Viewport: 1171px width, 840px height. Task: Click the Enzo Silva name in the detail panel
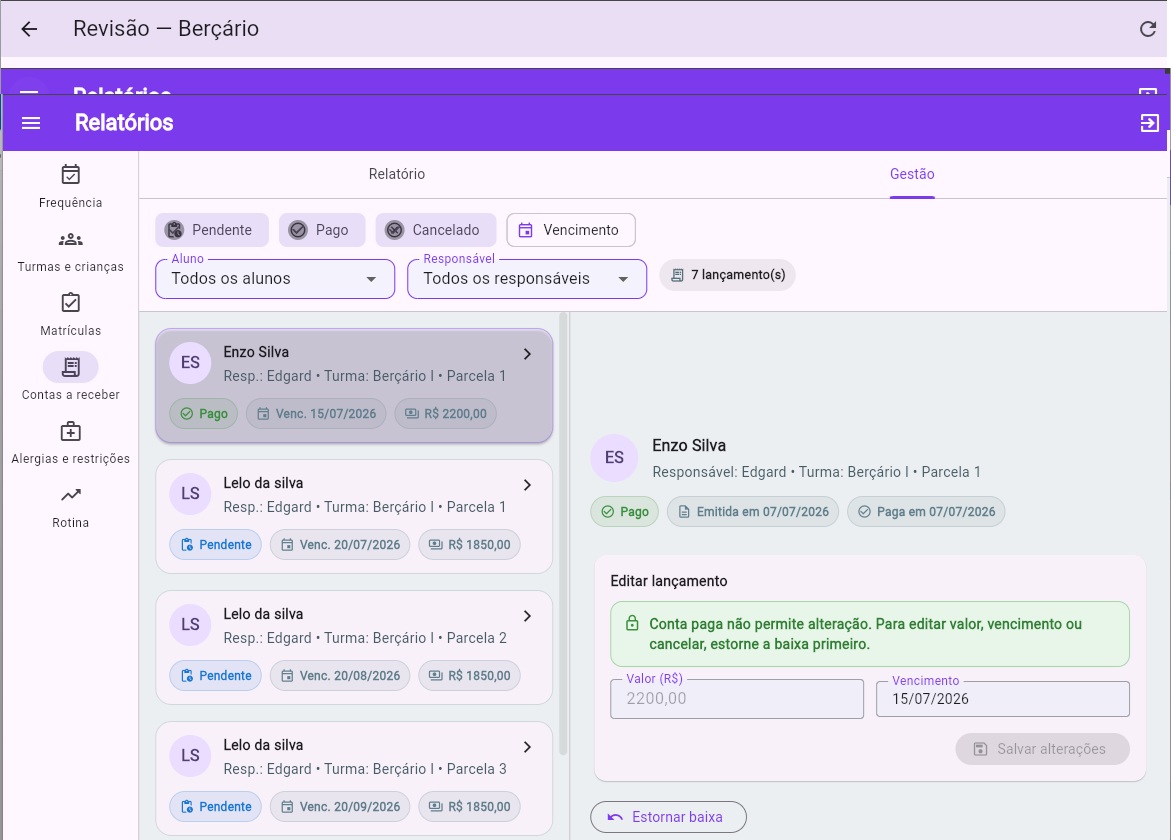[689, 446]
